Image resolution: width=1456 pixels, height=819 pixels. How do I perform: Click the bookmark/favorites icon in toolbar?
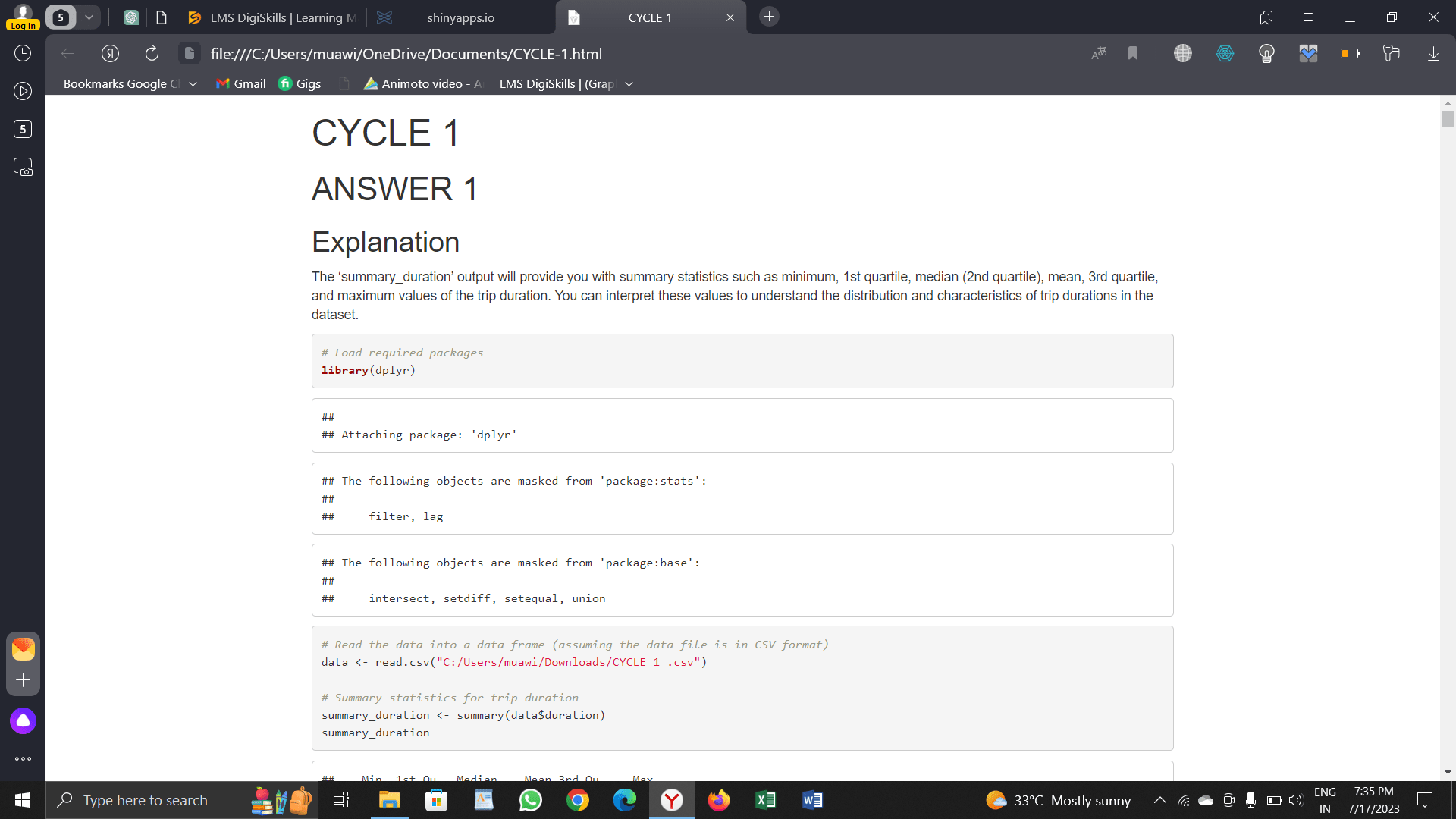click(1132, 53)
